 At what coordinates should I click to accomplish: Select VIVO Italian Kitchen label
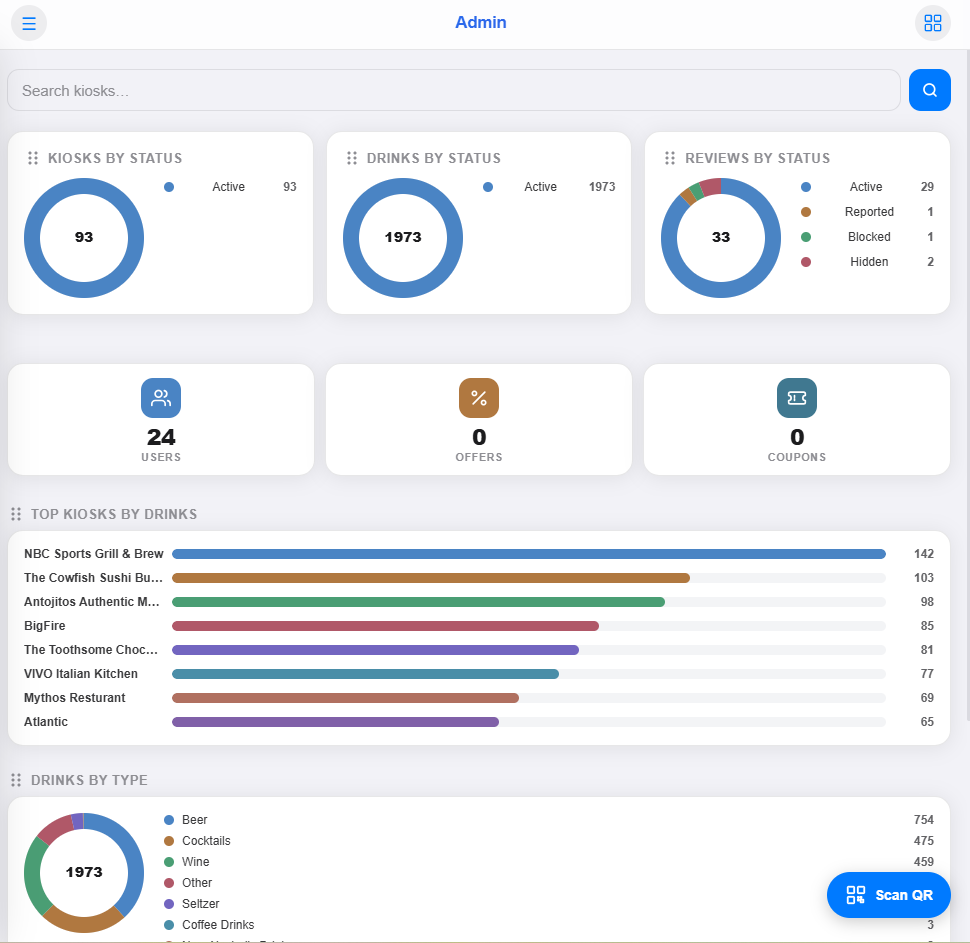(x=80, y=674)
